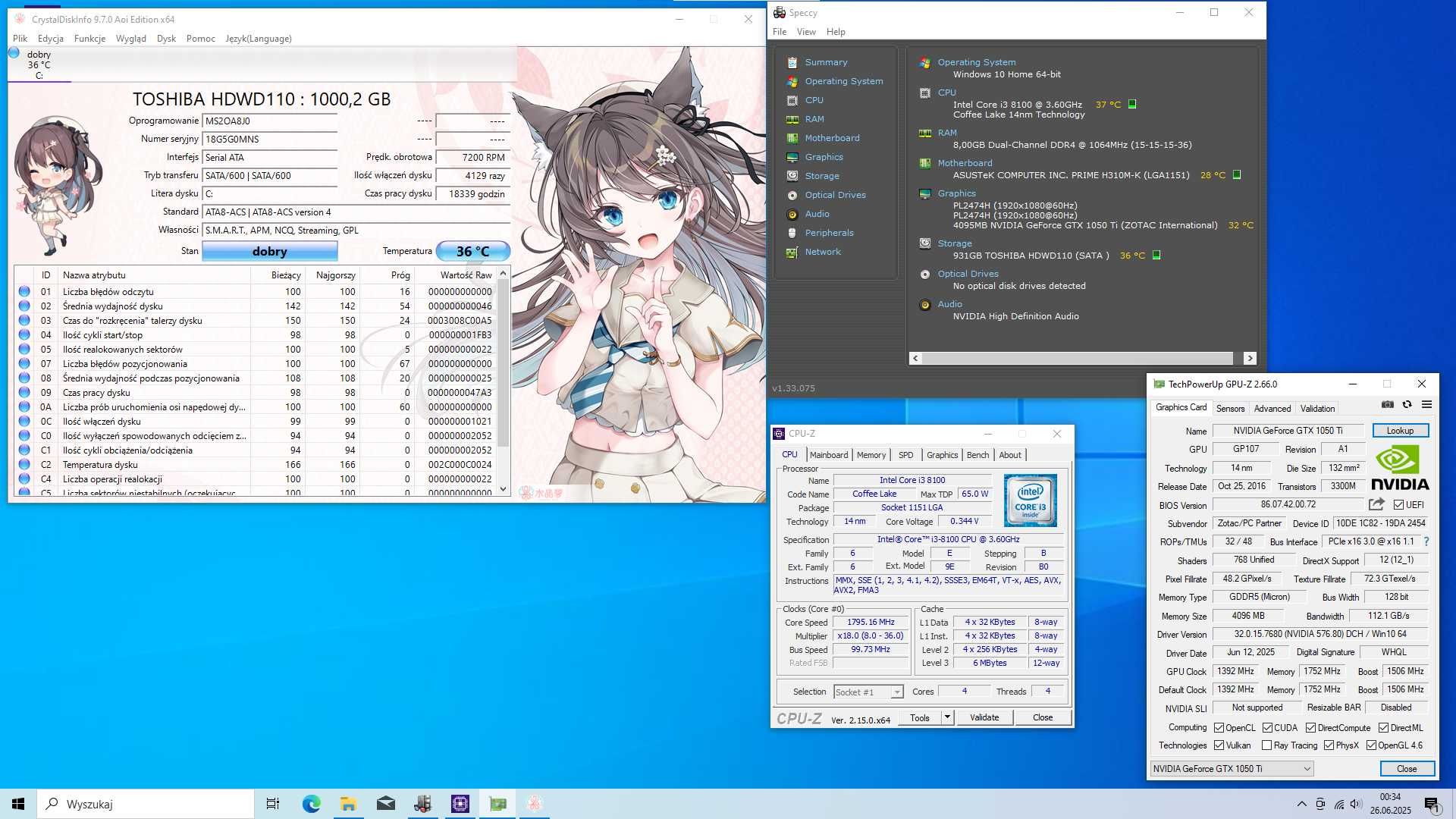Open CPU chip icon in Speccy sidebar
1456x819 pixels.
coord(792,100)
